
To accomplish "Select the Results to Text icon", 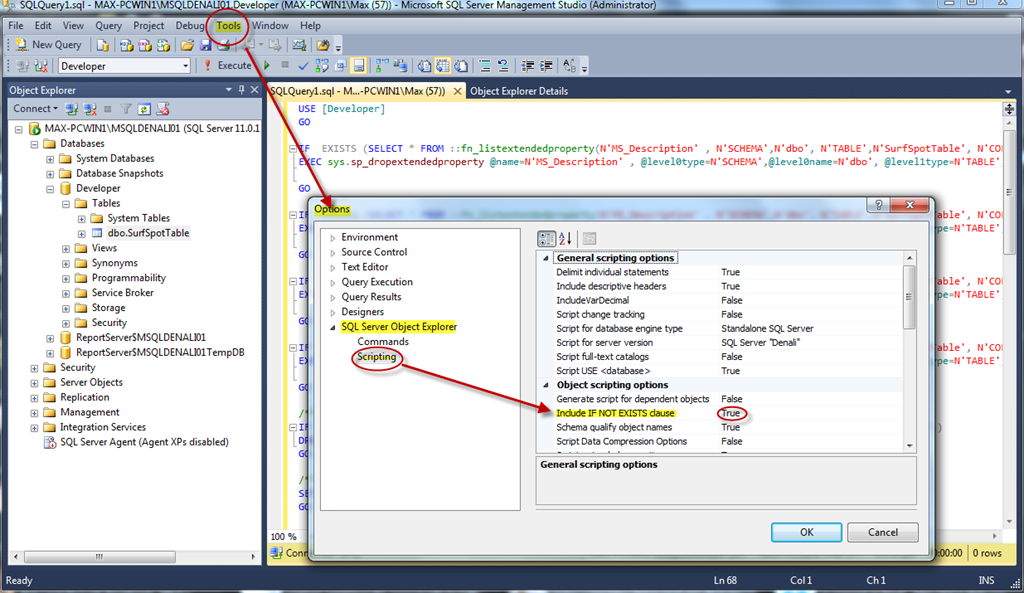I will [x=424, y=65].
